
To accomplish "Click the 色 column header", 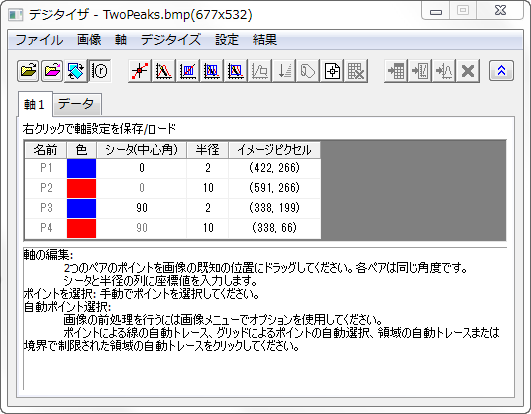I will [x=81, y=150].
